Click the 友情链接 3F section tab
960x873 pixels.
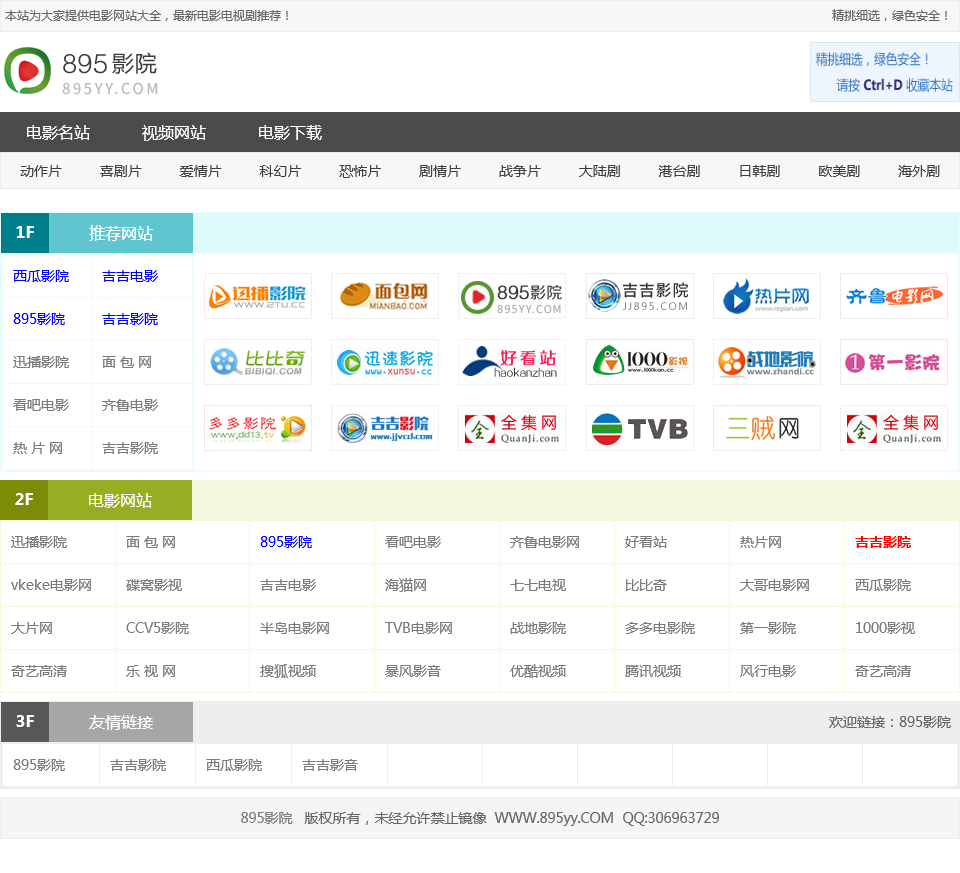[121, 722]
